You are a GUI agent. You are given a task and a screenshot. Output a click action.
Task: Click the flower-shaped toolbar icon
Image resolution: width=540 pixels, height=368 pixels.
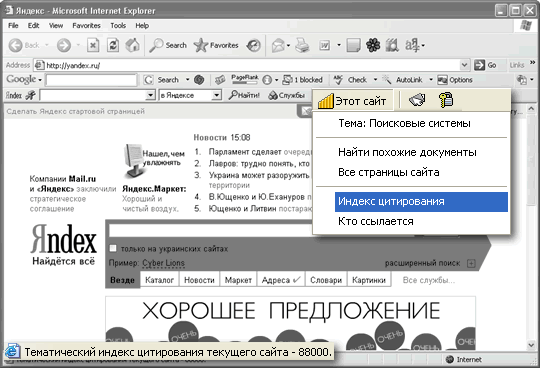(x=373, y=45)
